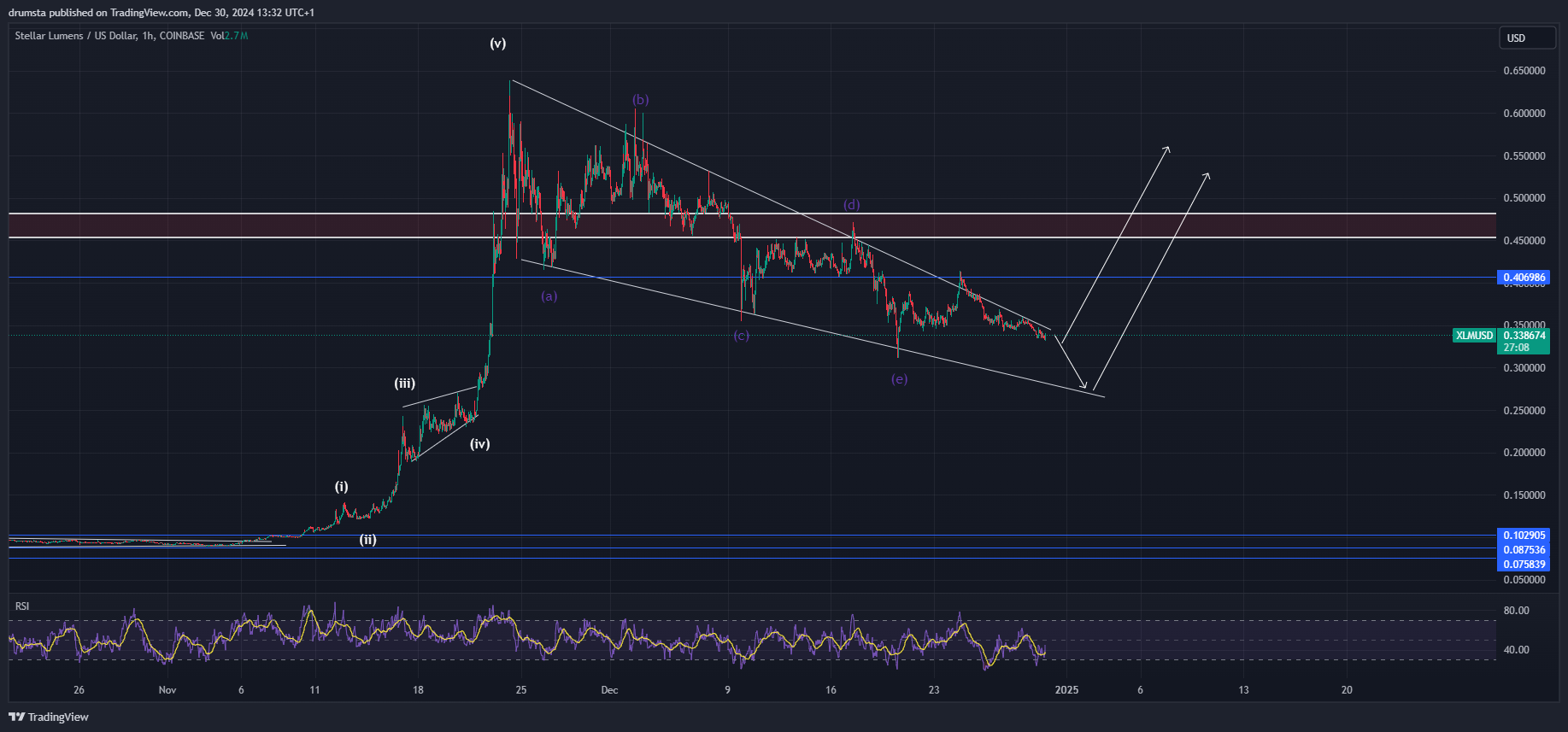Select the 0.087536 price label
The image size is (1568, 732).
click(1524, 550)
